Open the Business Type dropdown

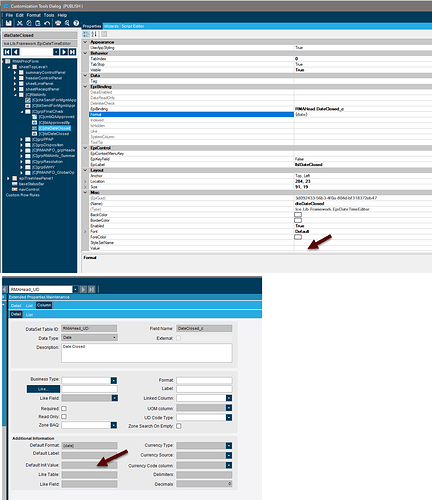pyautogui.click(x=114, y=380)
